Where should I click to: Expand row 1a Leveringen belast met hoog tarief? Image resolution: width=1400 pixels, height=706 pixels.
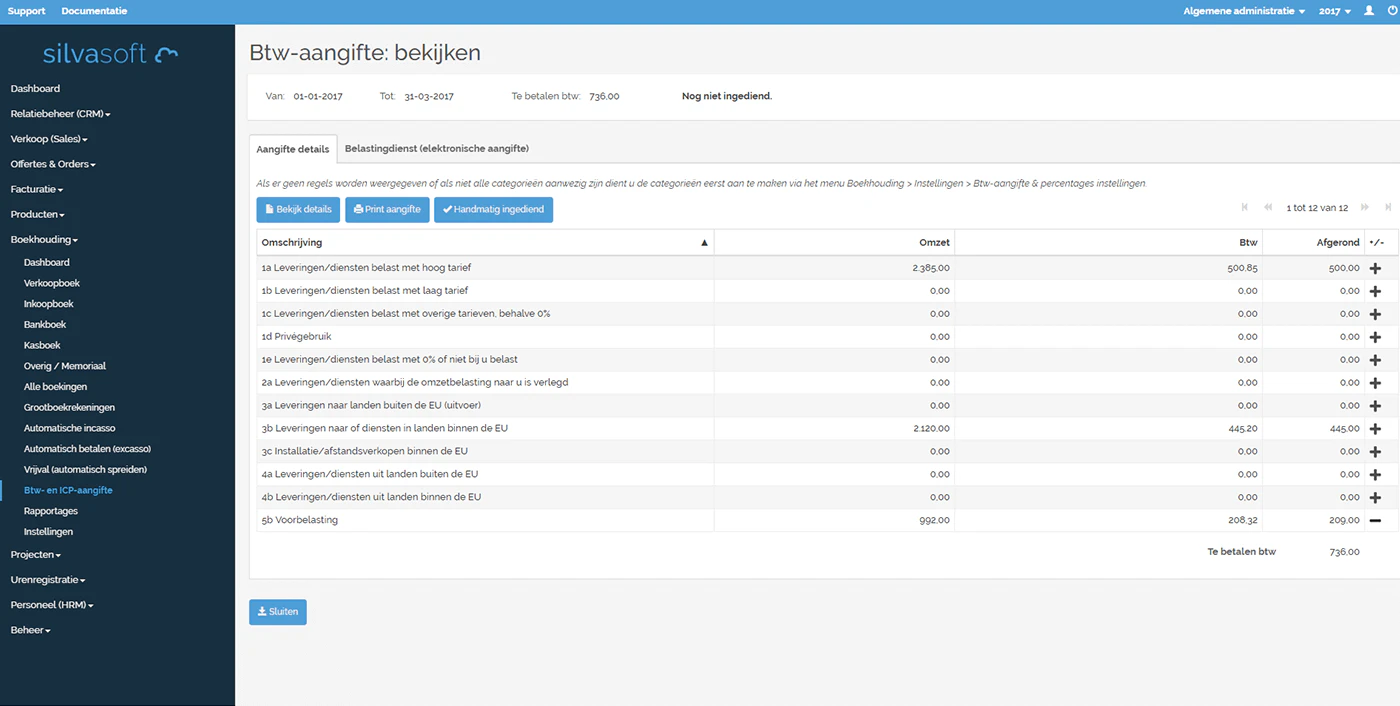(x=1376, y=267)
